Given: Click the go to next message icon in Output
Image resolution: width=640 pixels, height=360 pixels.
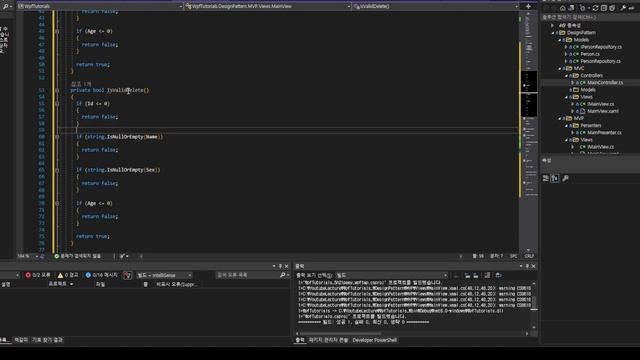Looking at the screenshot, I should [476, 276].
